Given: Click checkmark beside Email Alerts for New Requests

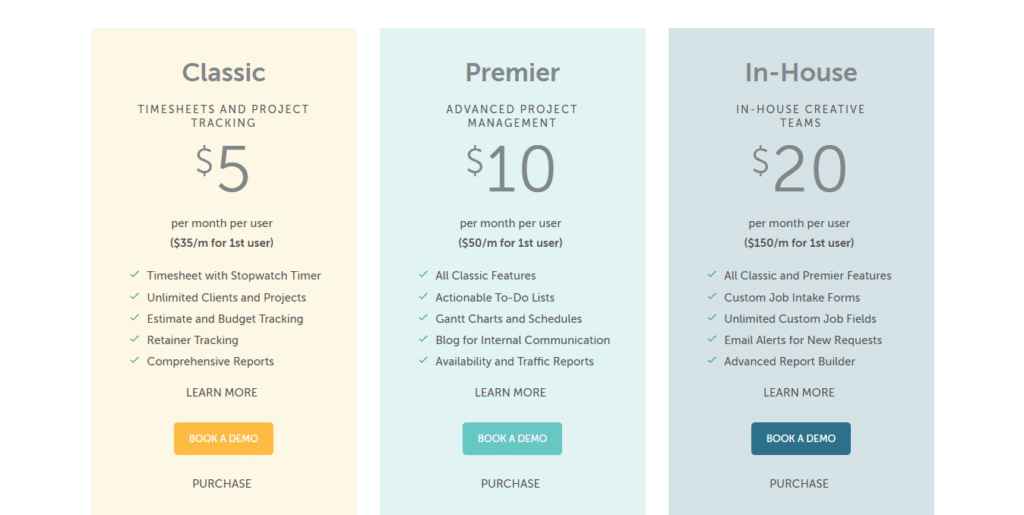Looking at the screenshot, I should 712,339.
